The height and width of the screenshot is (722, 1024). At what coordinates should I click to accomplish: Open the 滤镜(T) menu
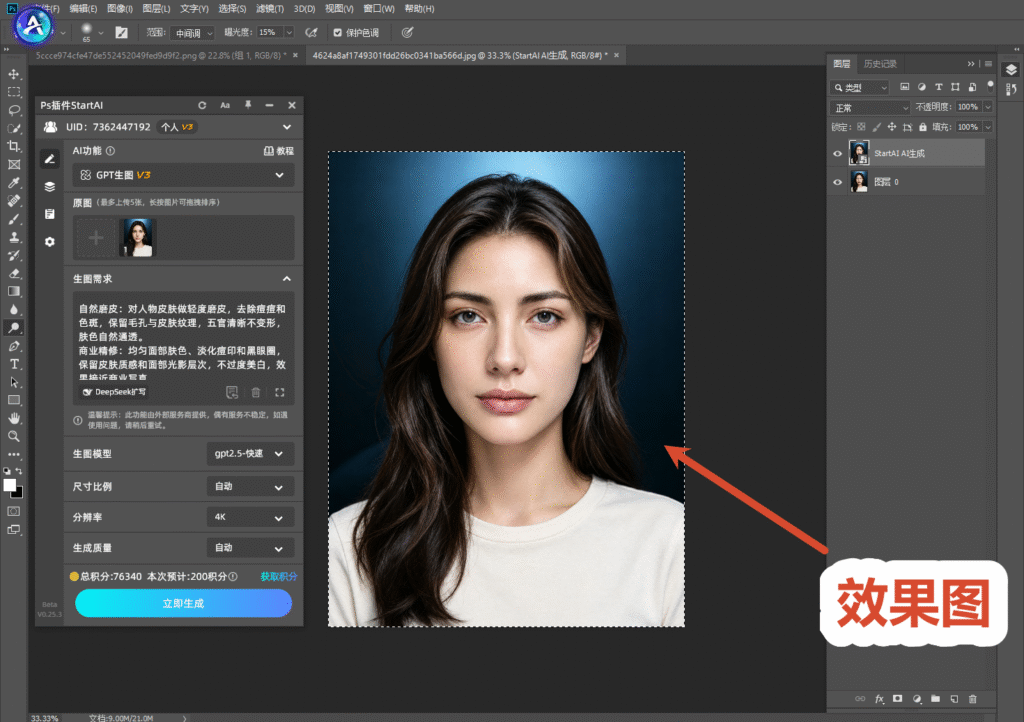270,8
